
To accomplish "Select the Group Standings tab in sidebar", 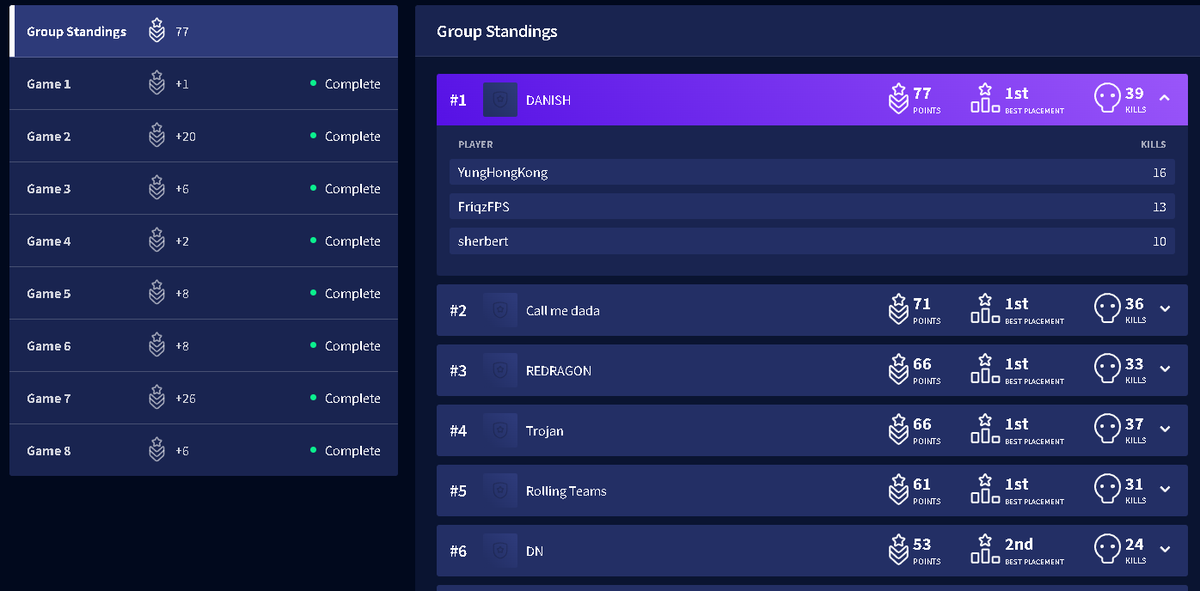I will click(204, 31).
